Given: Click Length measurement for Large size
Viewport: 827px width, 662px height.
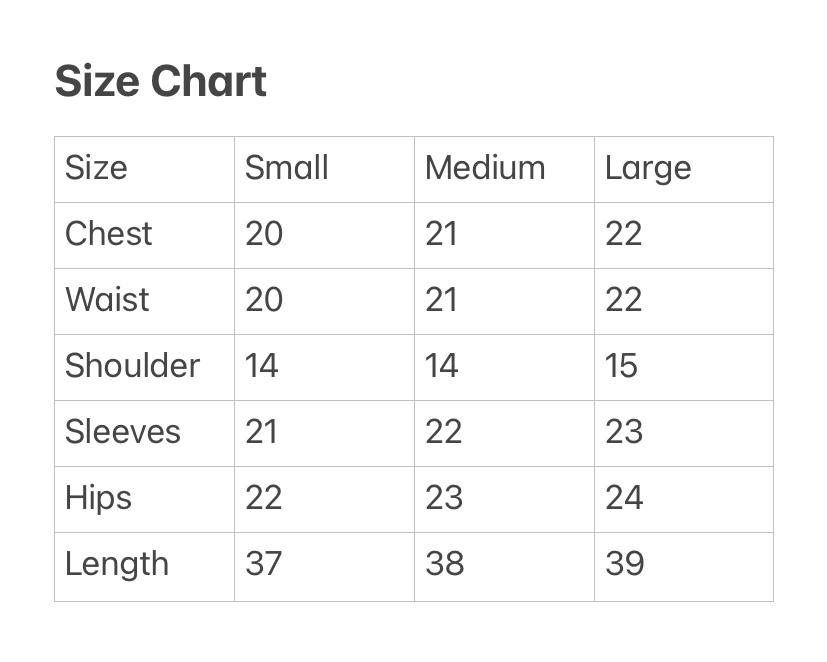Looking at the screenshot, I should (624, 564).
